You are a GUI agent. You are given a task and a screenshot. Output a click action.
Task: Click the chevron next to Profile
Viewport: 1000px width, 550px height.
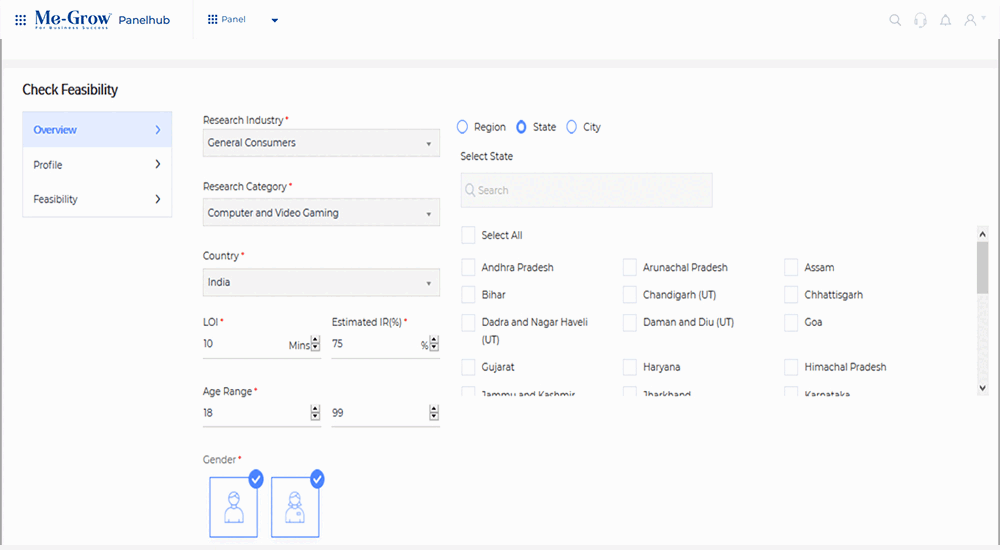158,164
